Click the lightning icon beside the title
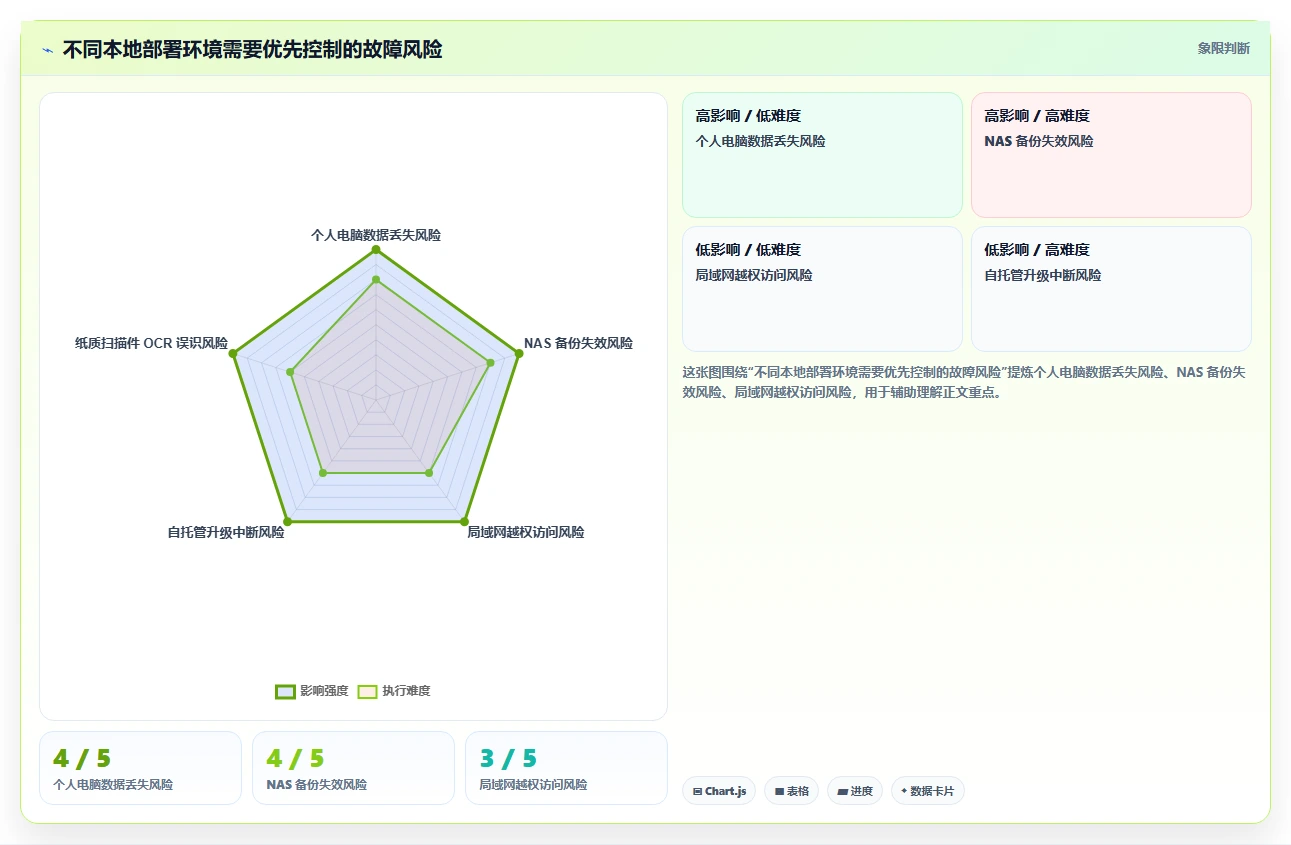The width and height of the screenshot is (1291, 845). click(x=47, y=50)
